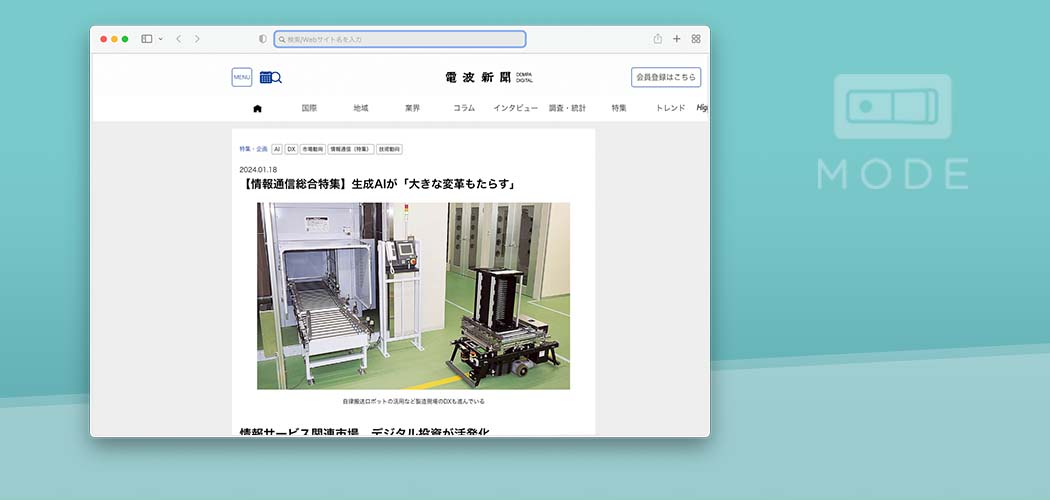This screenshot has width=1050, height=500.
Task: Follow the 特集・企画 breadcrumb link
Action: 253,149
